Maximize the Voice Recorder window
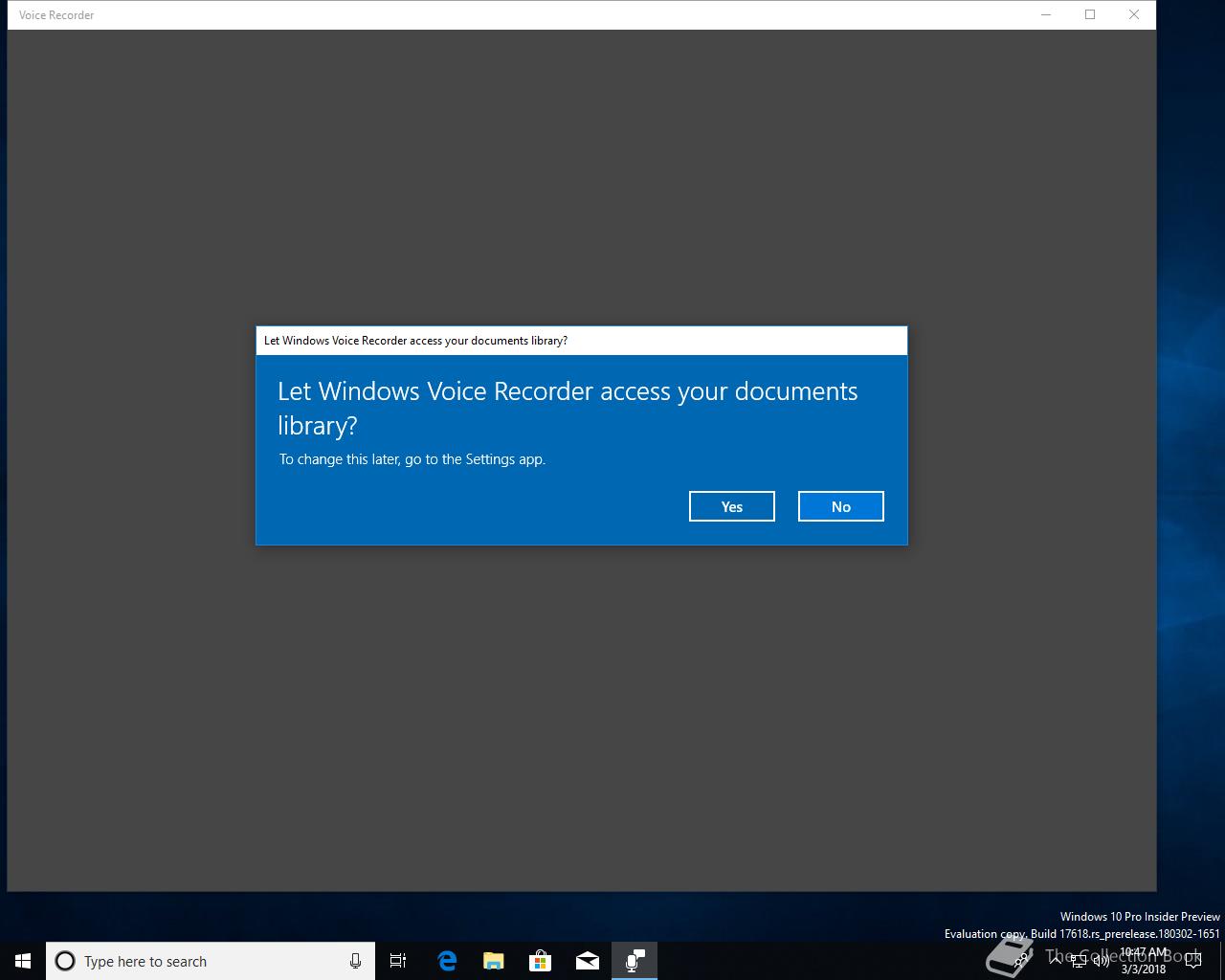Image resolution: width=1225 pixels, height=980 pixels. click(1090, 14)
